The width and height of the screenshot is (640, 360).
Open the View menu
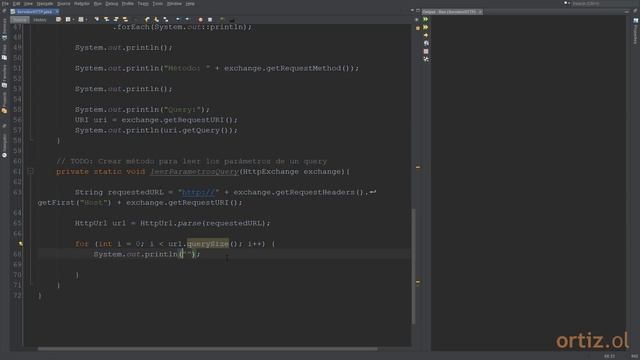[28, 4]
